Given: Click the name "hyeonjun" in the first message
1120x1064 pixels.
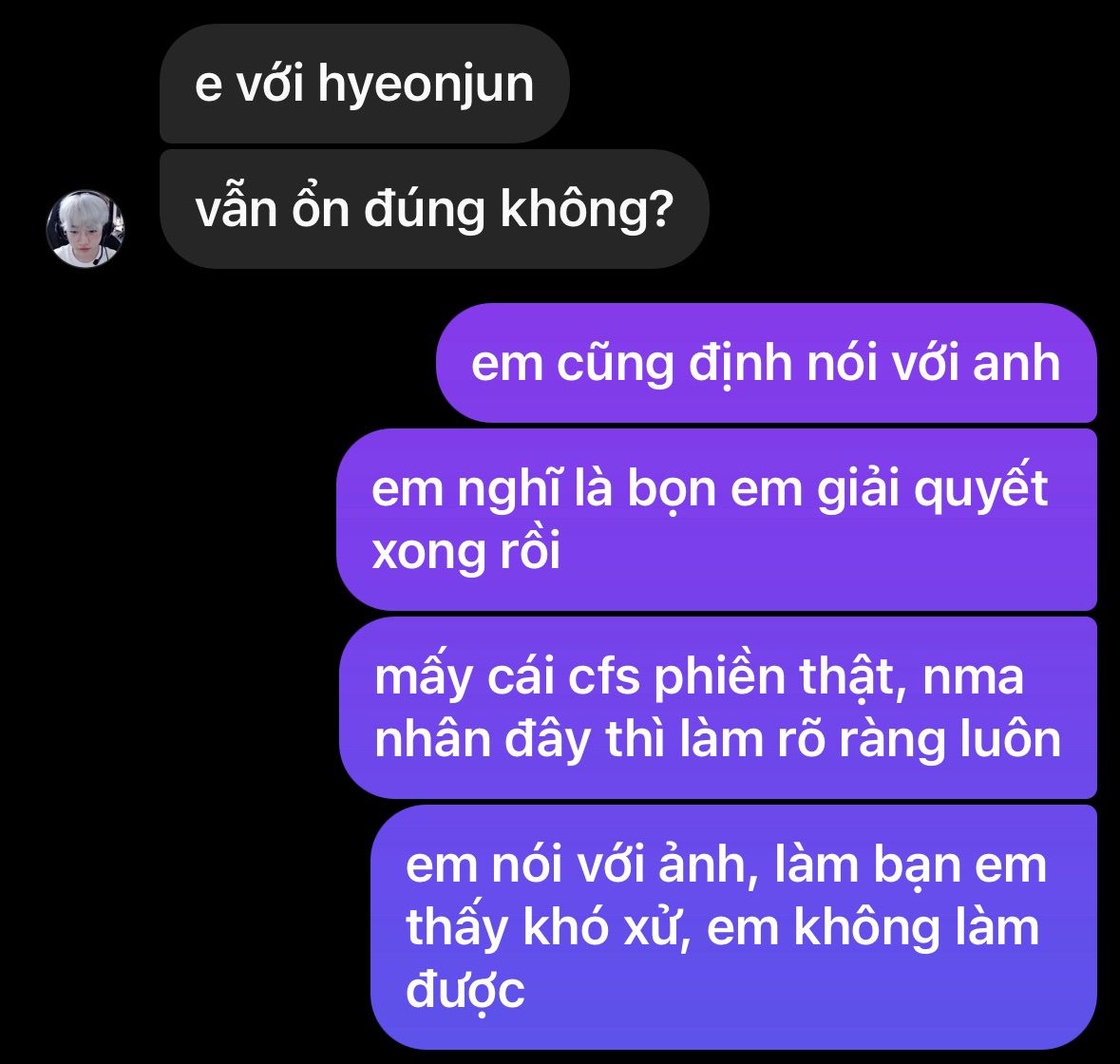Looking at the screenshot, I should [x=426, y=85].
